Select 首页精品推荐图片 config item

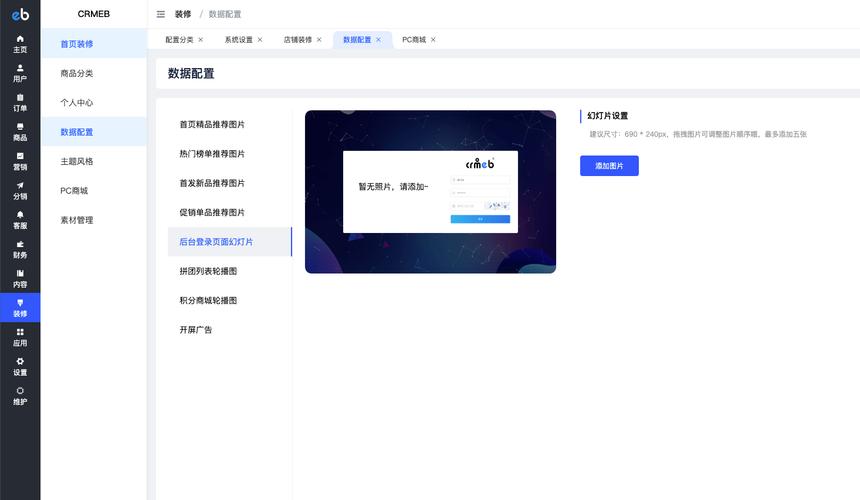tap(212, 125)
